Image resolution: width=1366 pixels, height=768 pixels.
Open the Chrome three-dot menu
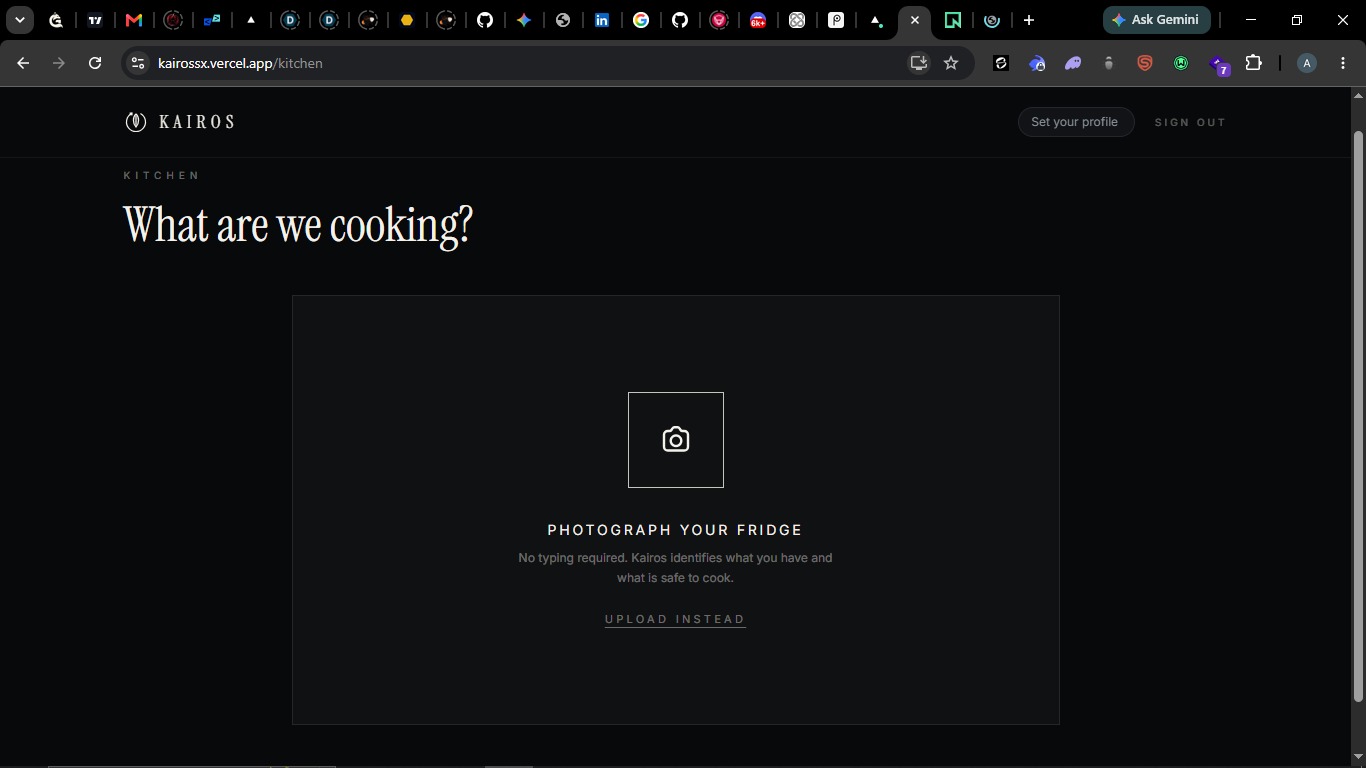point(1343,63)
